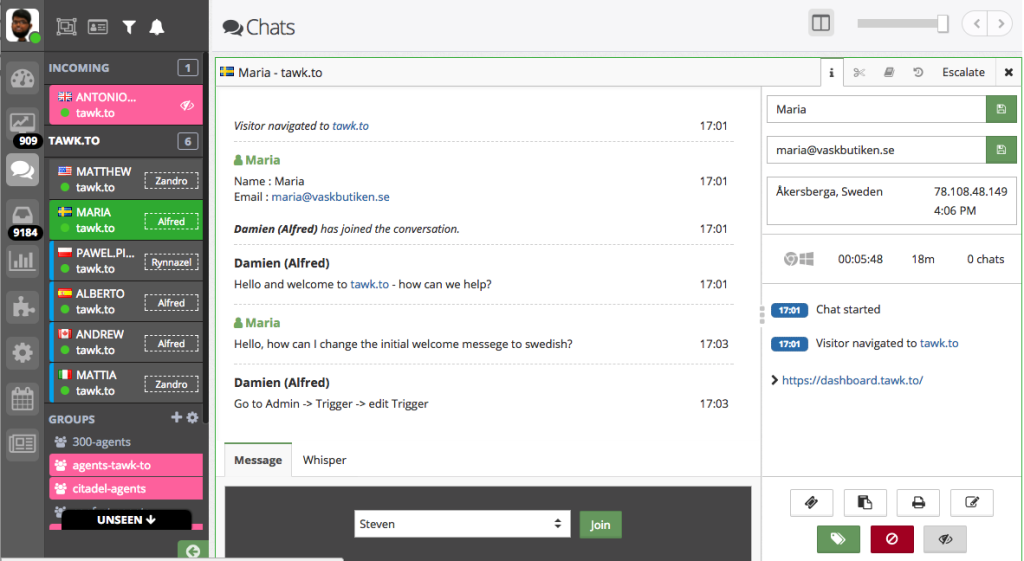Open the Pawel.Pi... chat in the list

pyautogui.click(x=126, y=261)
